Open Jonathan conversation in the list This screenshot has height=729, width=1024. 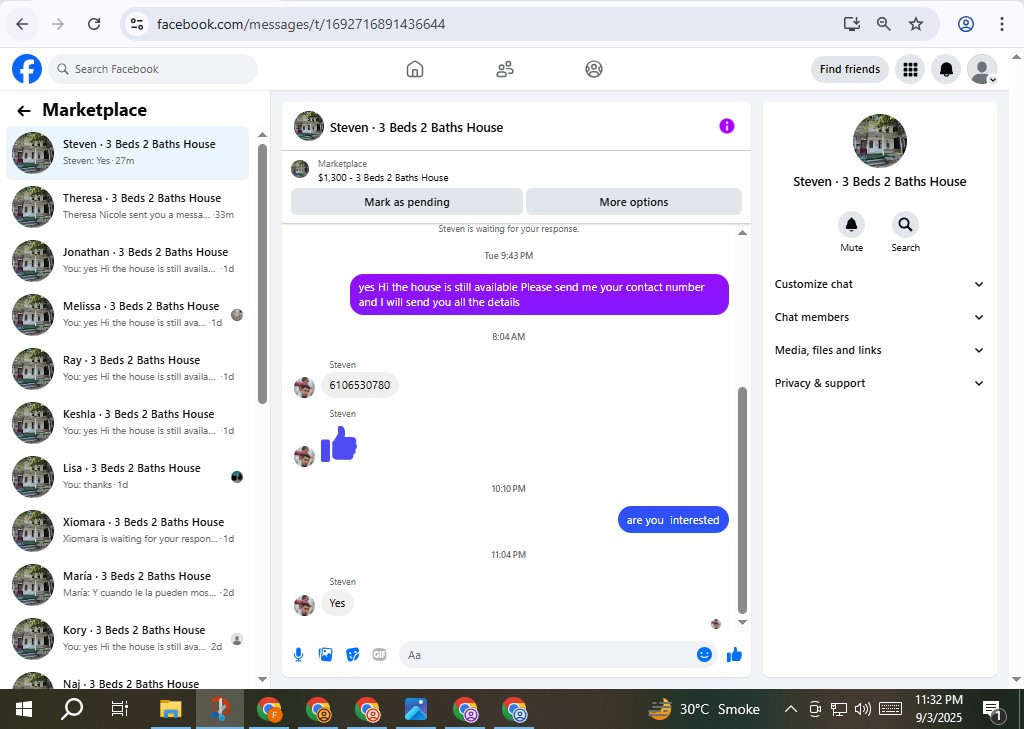click(x=127, y=261)
